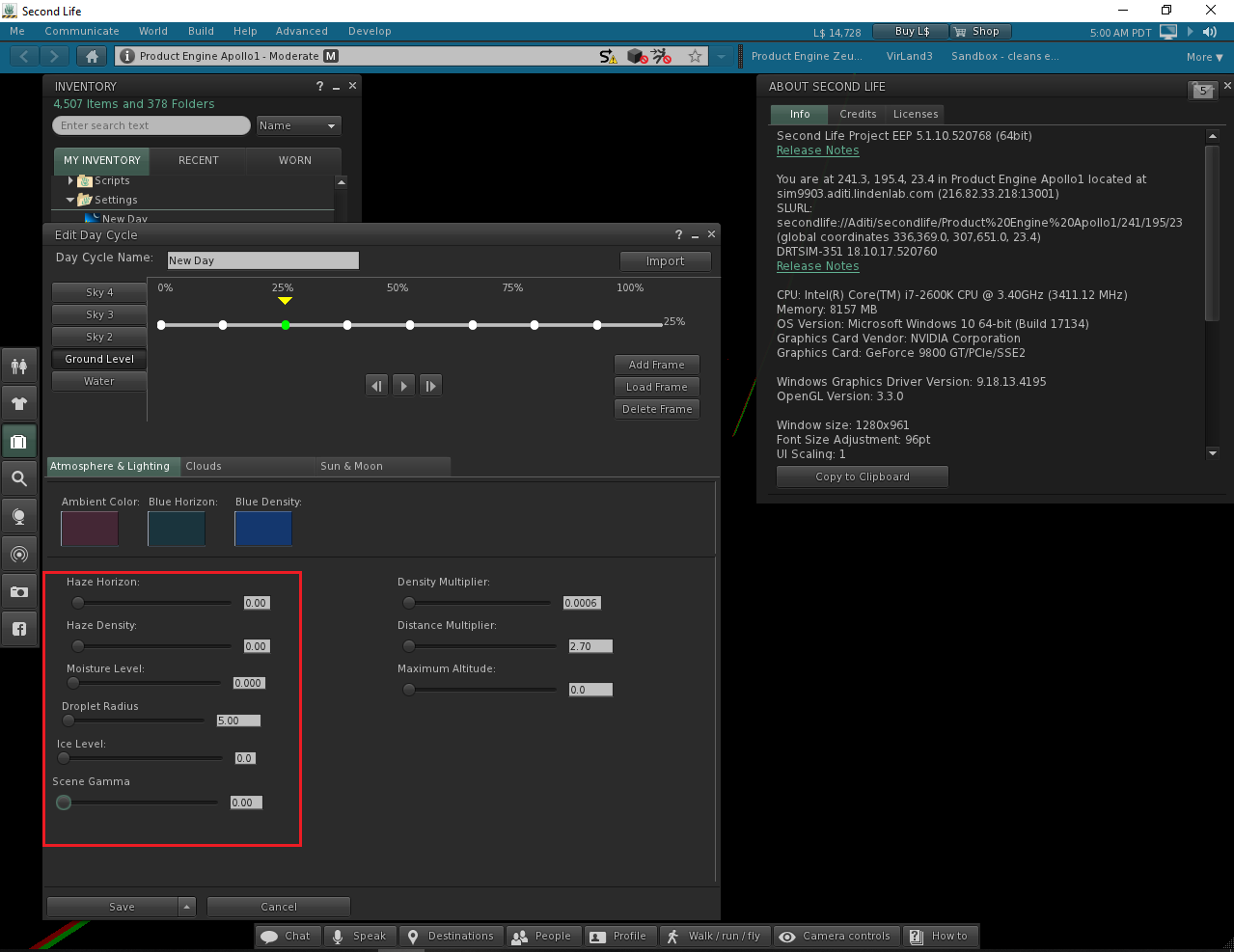Image resolution: width=1234 pixels, height=952 pixels.
Task: Pick the Blue Horizon color swatch
Action: pyautogui.click(x=177, y=529)
